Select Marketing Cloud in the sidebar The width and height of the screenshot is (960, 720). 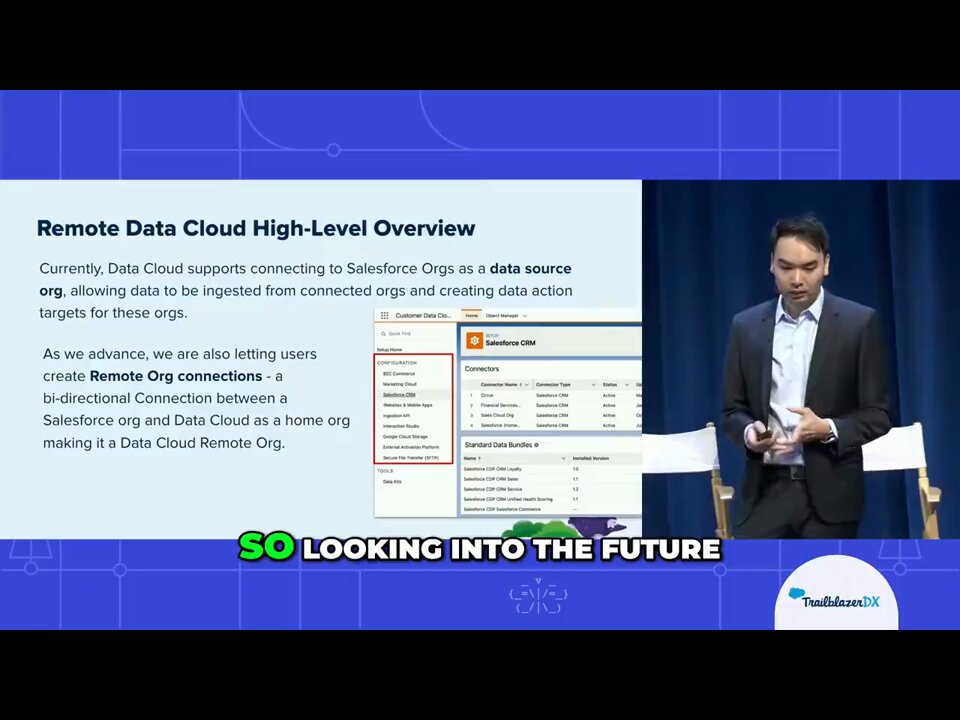[400, 384]
